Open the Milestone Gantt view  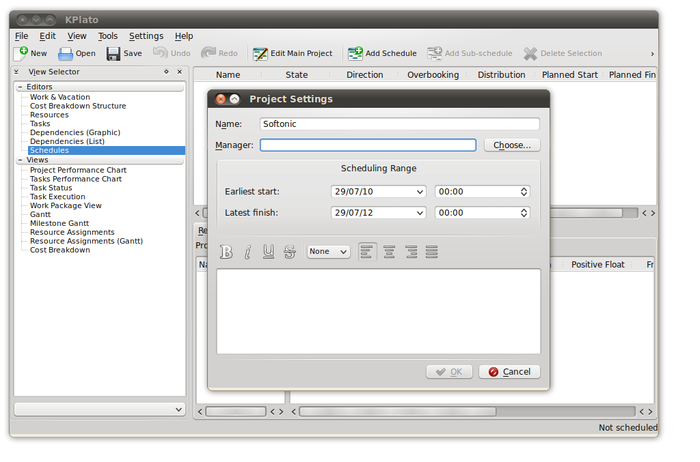[59, 224]
